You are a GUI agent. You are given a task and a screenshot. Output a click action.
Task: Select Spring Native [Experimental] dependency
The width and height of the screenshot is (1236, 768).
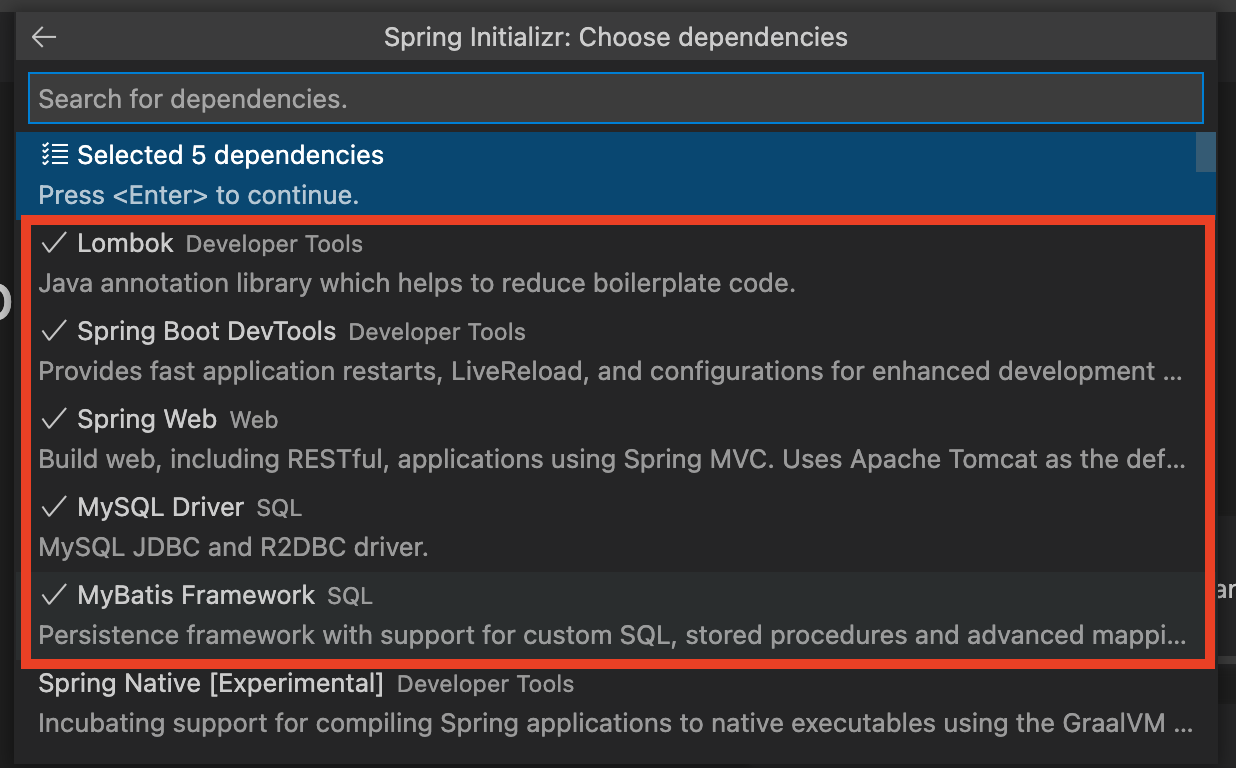[x=617, y=704]
